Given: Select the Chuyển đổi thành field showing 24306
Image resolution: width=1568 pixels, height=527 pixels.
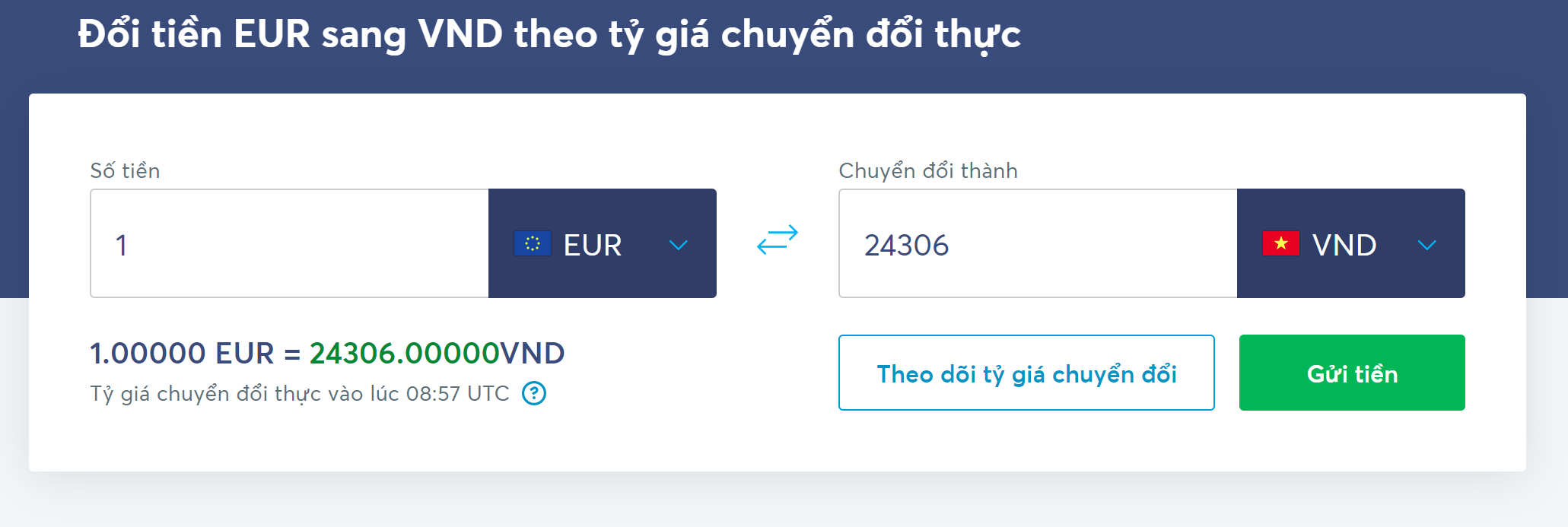Looking at the screenshot, I should coord(1038,244).
